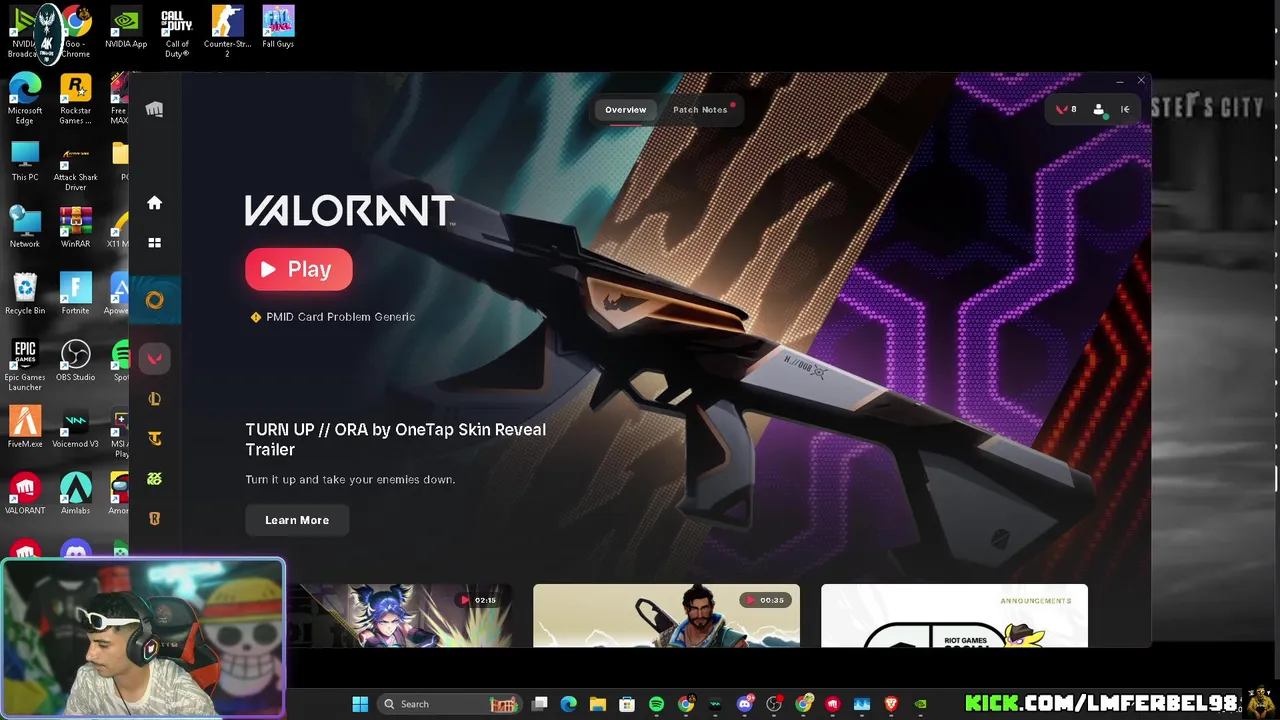1280x720 pixels.
Task: Collapse the social panel arrow icon
Action: tap(1125, 110)
